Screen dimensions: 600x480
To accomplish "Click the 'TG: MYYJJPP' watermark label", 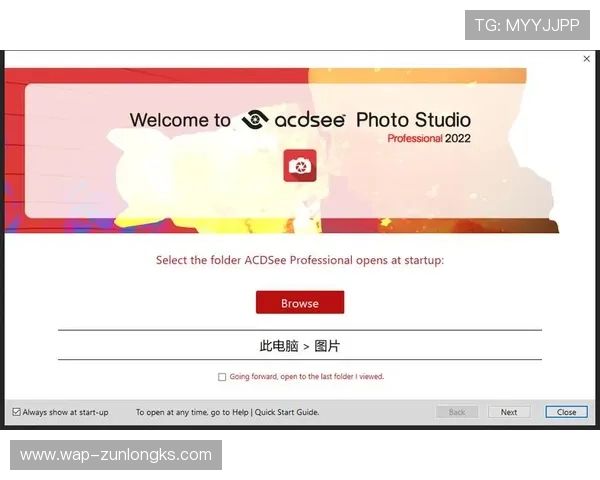I will (x=527, y=25).
